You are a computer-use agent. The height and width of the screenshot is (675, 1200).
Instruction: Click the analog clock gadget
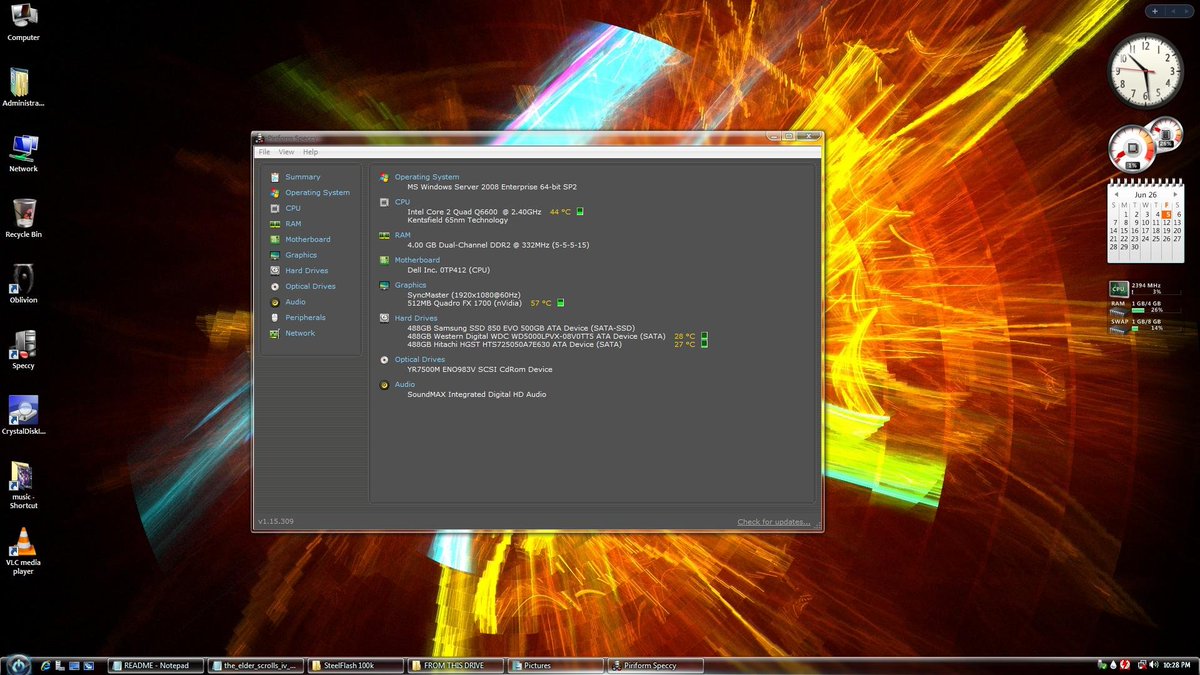click(x=1145, y=70)
